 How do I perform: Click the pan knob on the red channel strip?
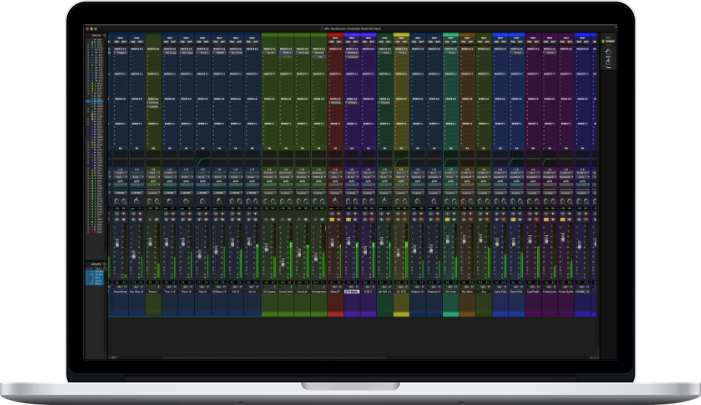[x=335, y=201]
